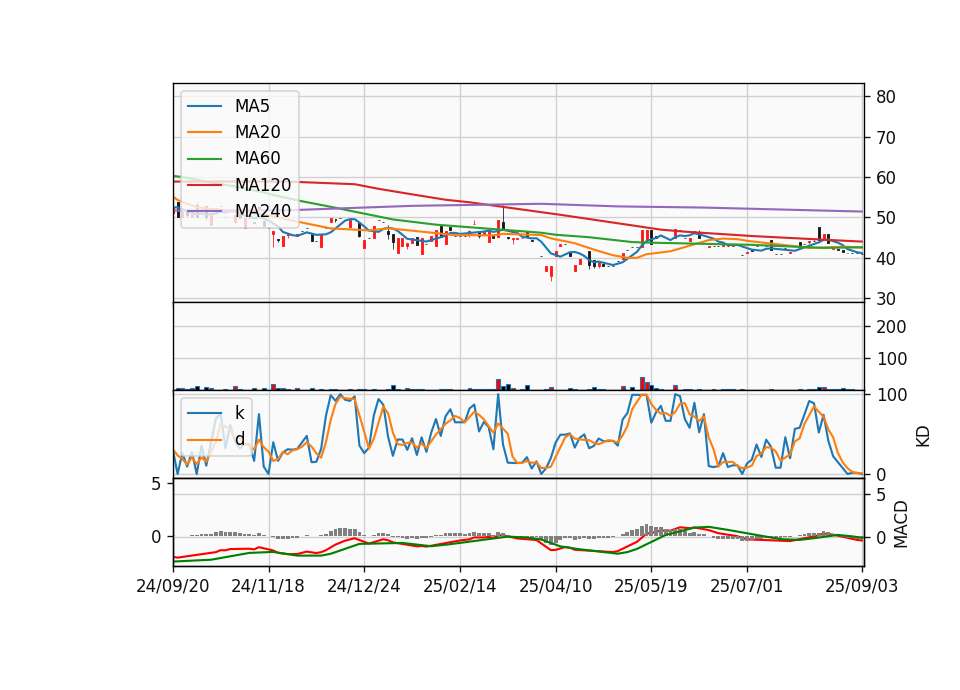Click the 25/09/03 date axis label

[x=861, y=586]
